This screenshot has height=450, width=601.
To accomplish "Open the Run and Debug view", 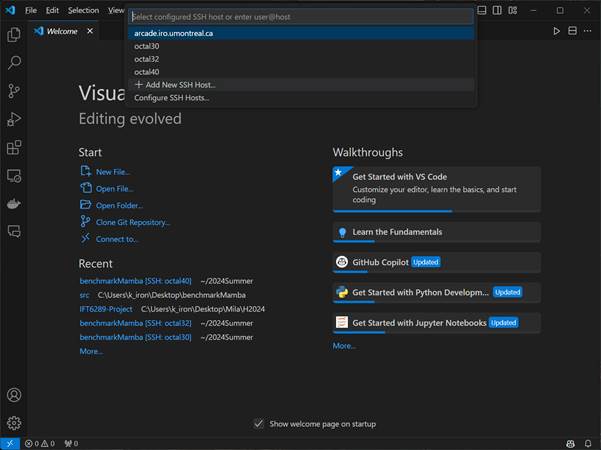I will [x=14, y=119].
